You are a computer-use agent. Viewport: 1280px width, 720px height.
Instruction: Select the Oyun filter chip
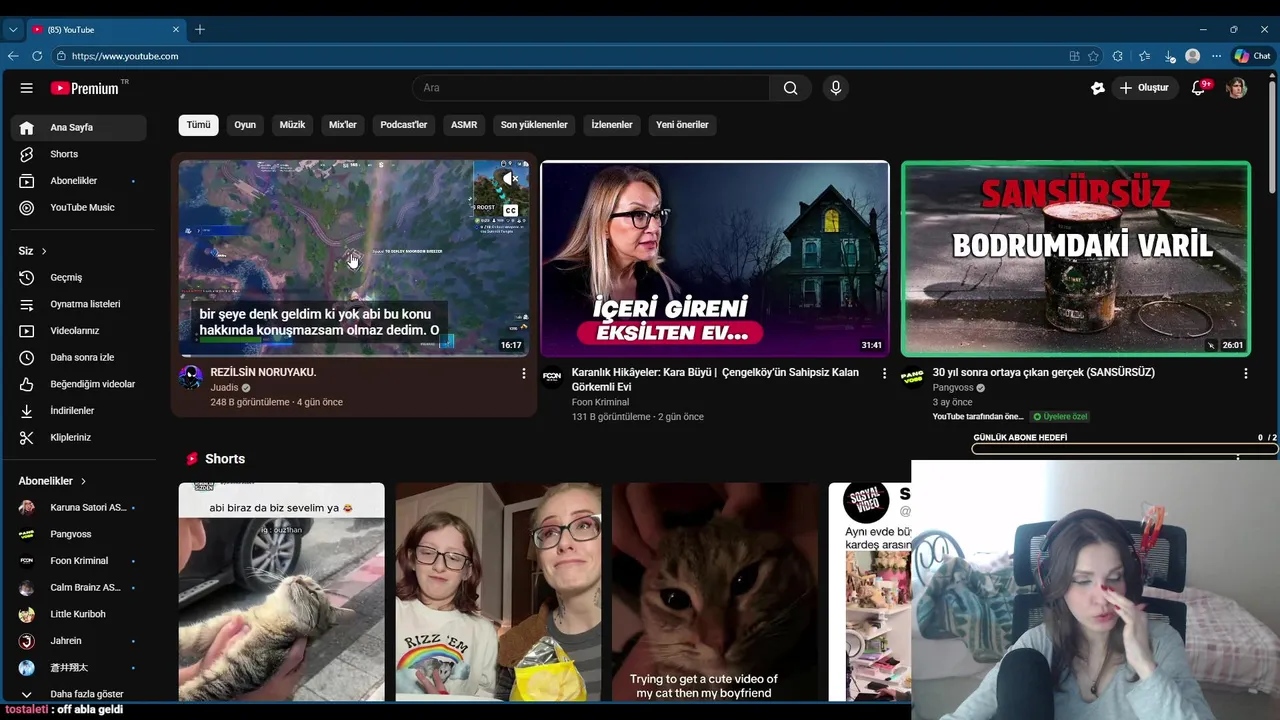tap(245, 125)
